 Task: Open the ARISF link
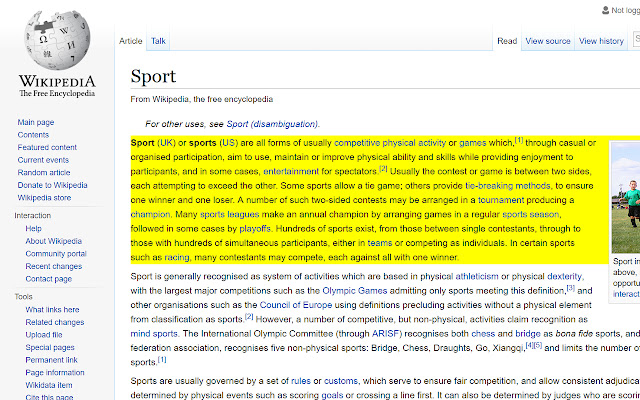click(385, 333)
